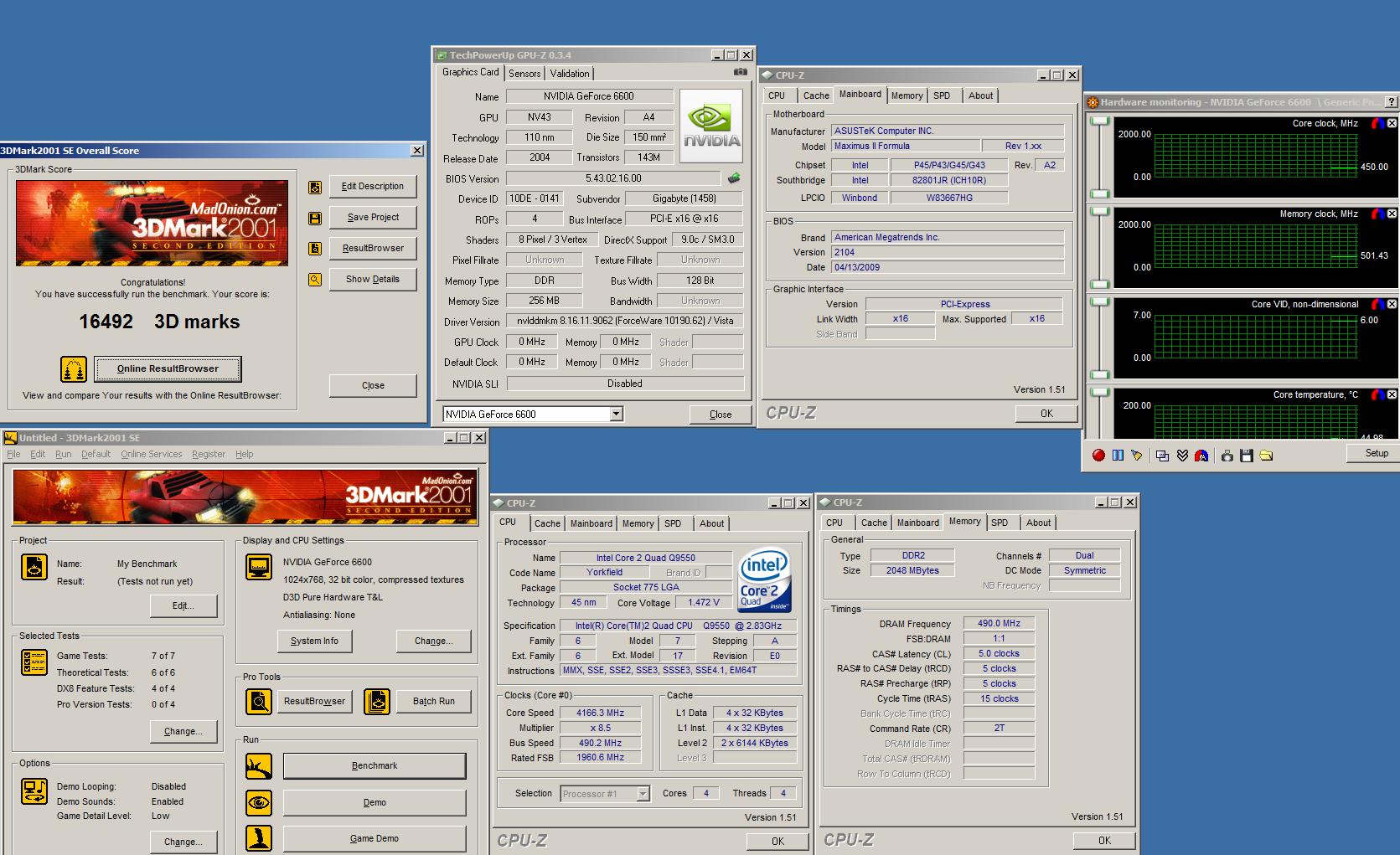Click the Edit... button in the Project section
The width and height of the screenshot is (1400, 855).
coord(183,605)
